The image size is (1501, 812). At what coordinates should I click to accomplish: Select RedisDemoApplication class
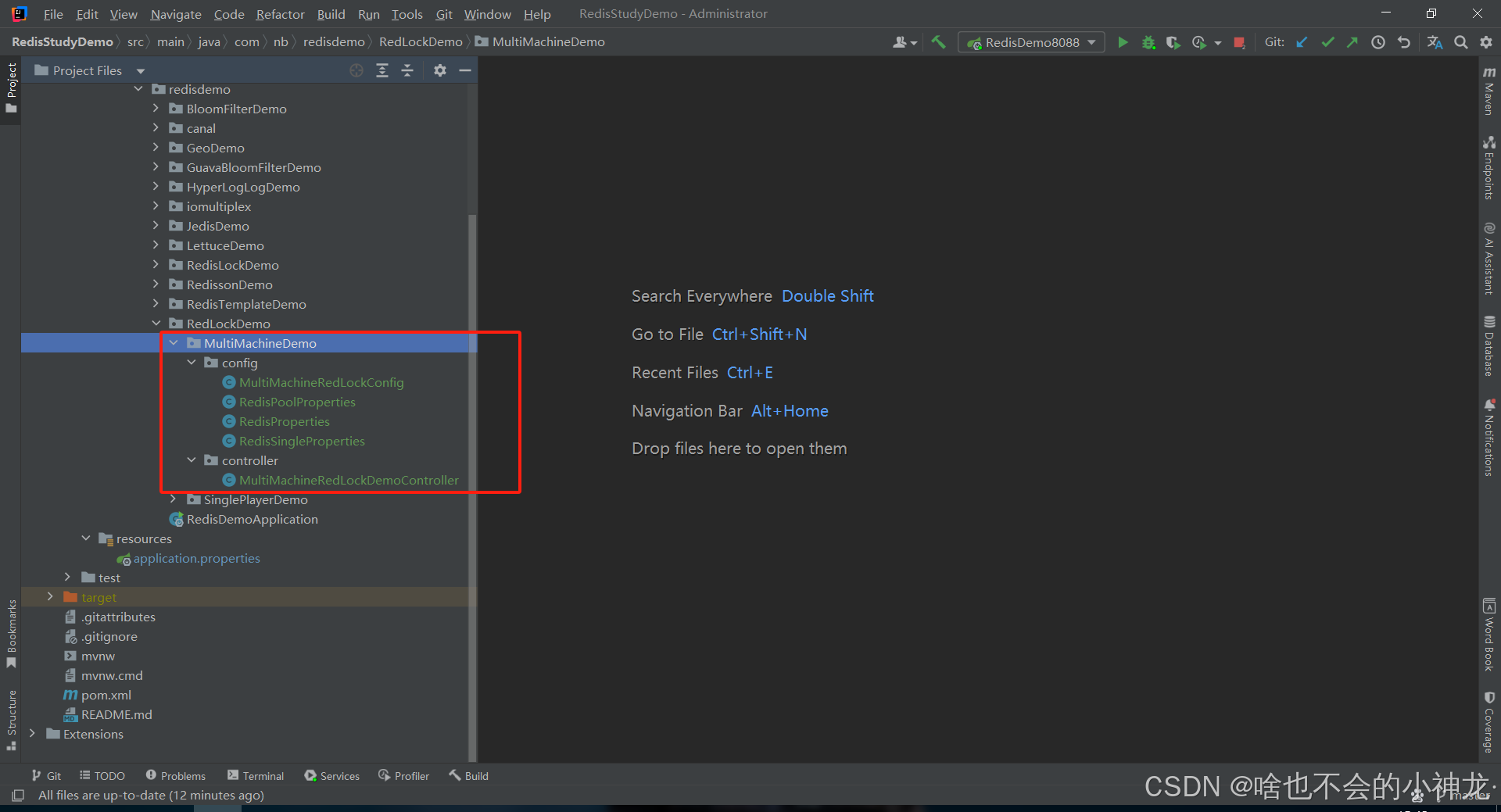[x=252, y=519]
